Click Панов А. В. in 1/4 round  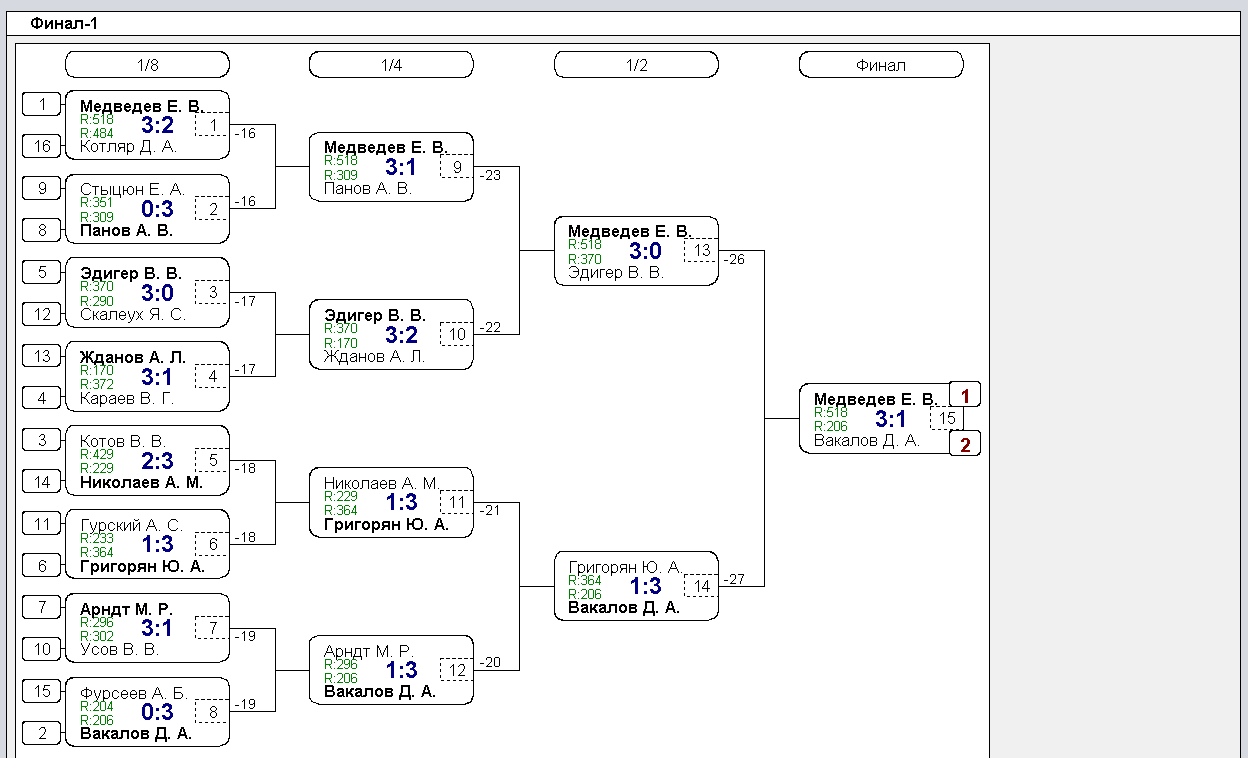click(368, 188)
